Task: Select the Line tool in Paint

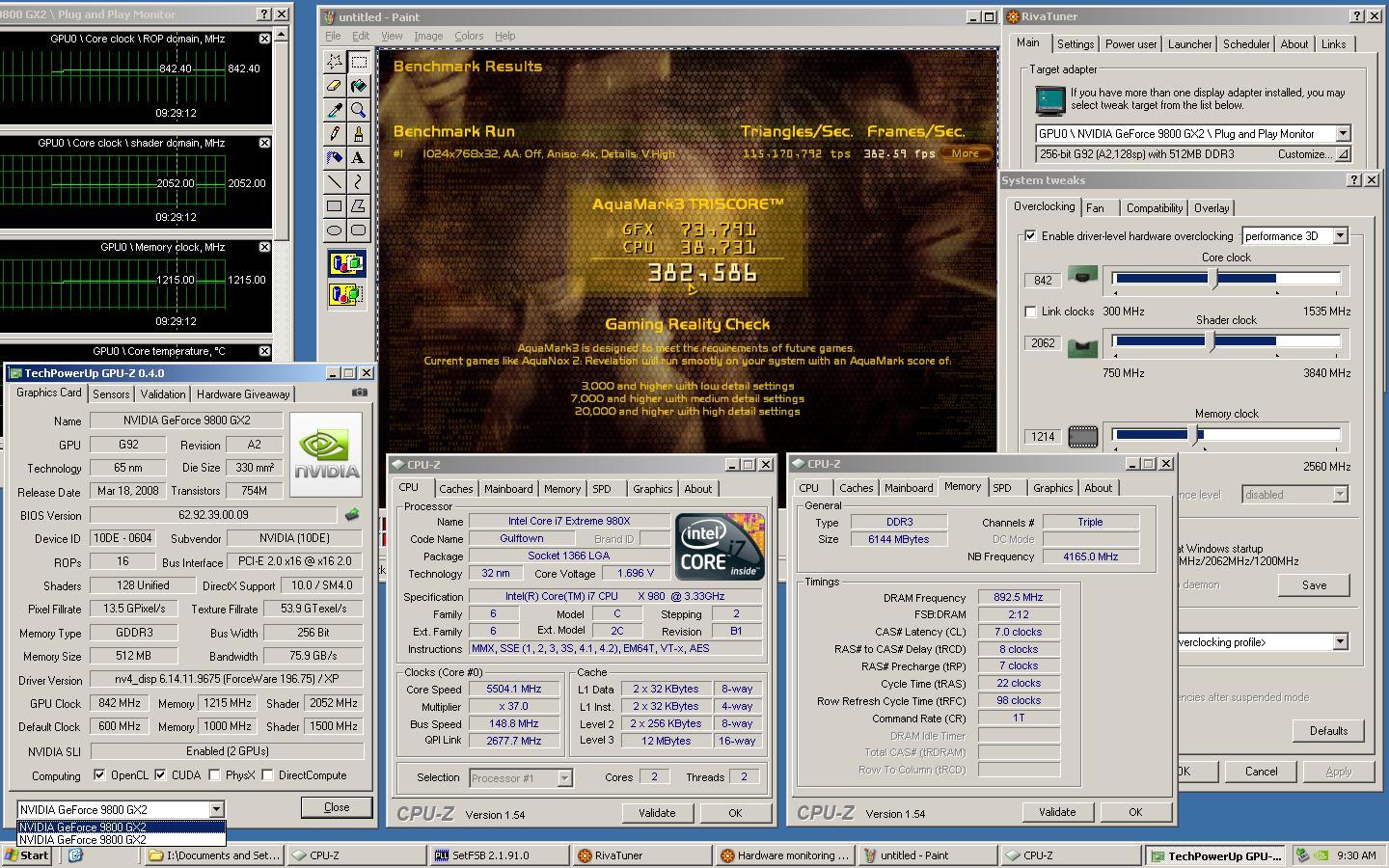Action: pos(334,181)
